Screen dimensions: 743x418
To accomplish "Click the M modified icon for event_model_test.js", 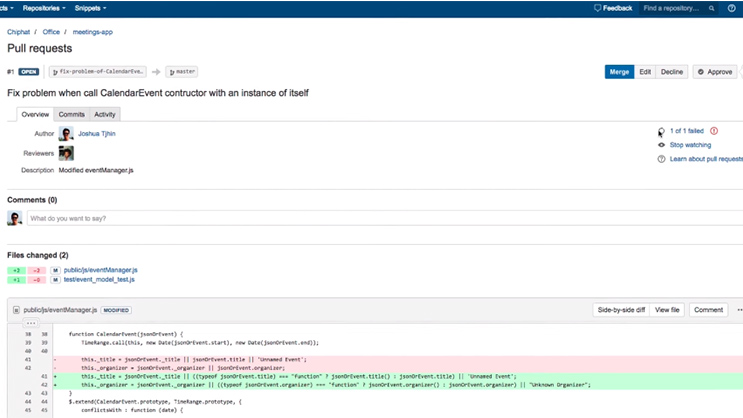I will [55, 280].
